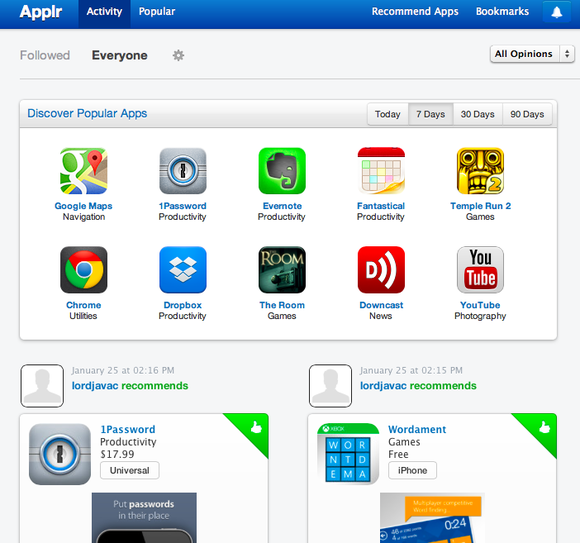Image resolution: width=580 pixels, height=543 pixels.
Task: Filter popular apps by 7 Days
Action: (x=431, y=114)
